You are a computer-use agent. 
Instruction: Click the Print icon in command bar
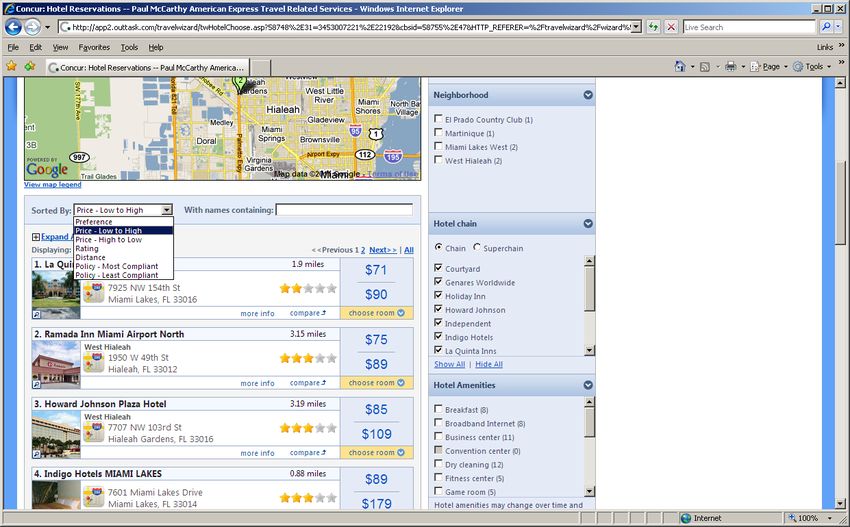point(731,66)
